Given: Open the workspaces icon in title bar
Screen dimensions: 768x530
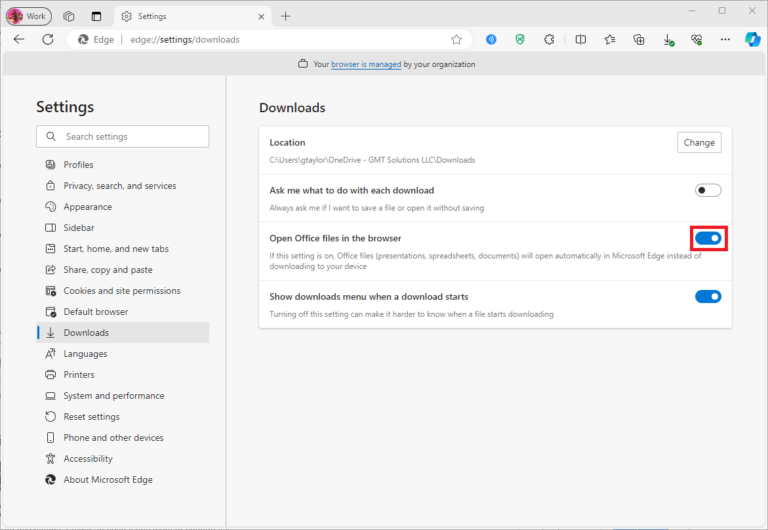Looking at the screenshot, I should [x=69, y=16].
